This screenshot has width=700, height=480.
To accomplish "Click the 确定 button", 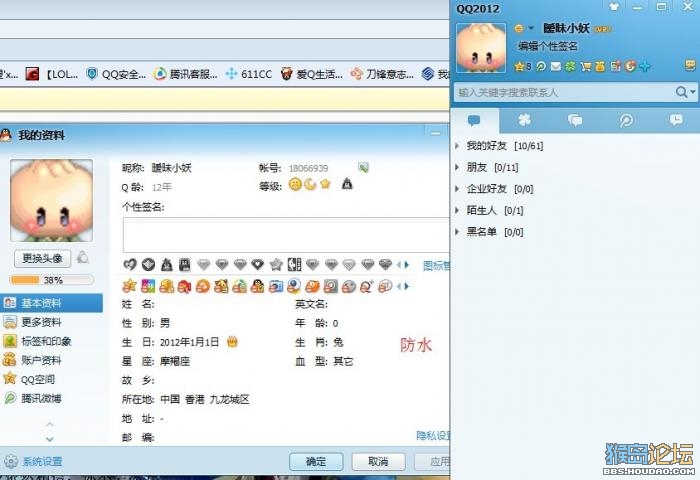I will pyautogui.click(x=316, y=461).
